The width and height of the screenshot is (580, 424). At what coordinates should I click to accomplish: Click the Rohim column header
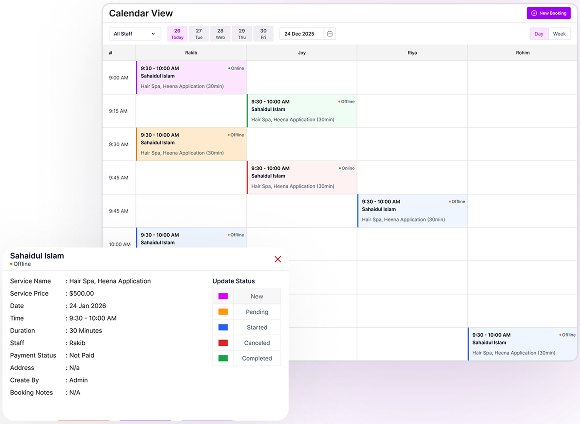[523, 53]
